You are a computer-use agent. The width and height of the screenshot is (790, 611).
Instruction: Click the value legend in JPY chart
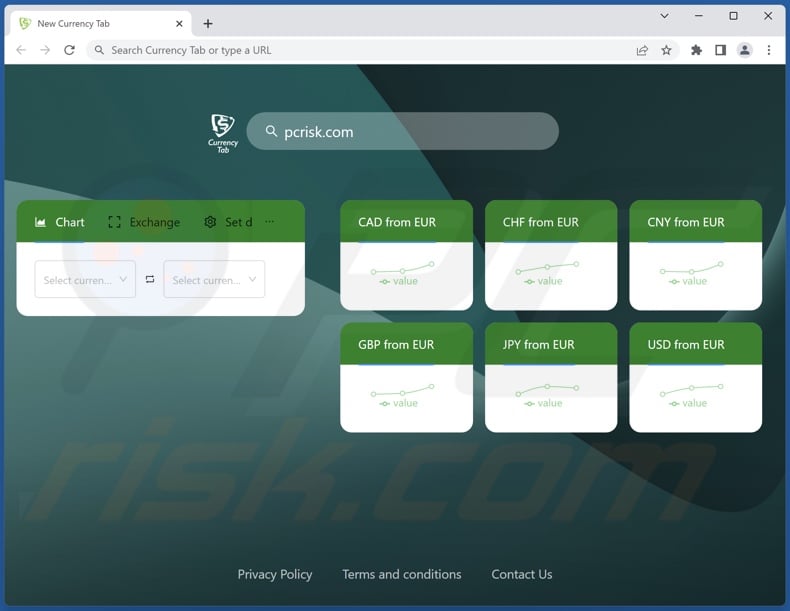click(543, 403)
